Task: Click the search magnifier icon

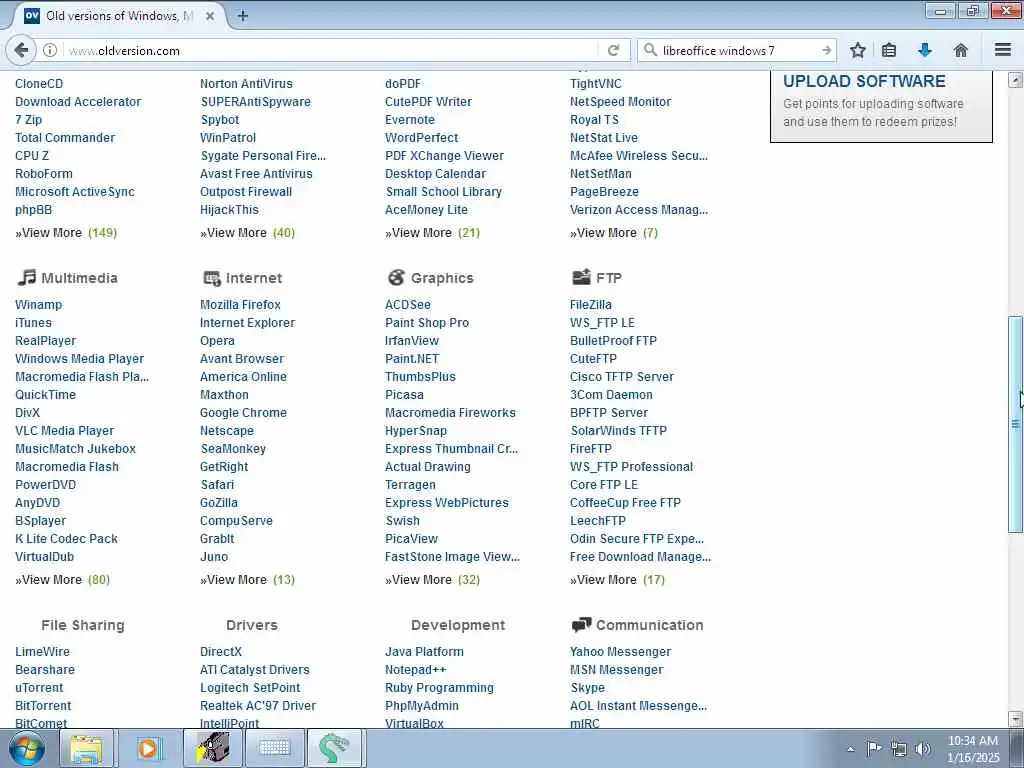Action: pos(650,50)
